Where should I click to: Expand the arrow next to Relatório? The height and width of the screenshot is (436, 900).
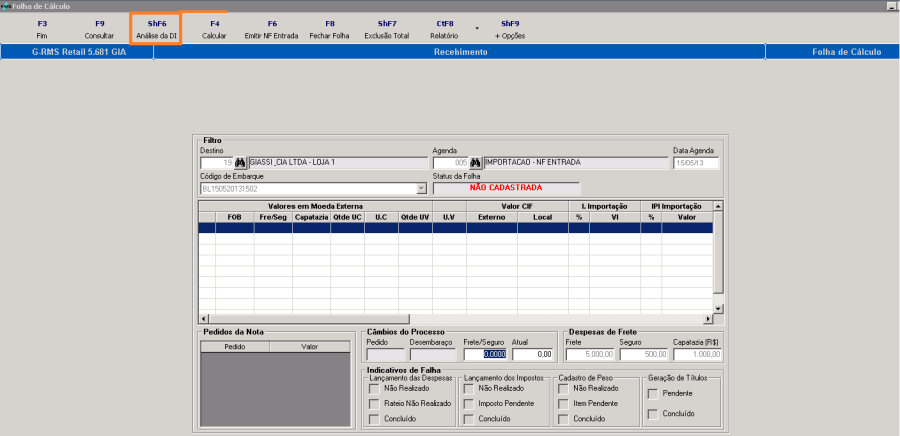(476, 28)
